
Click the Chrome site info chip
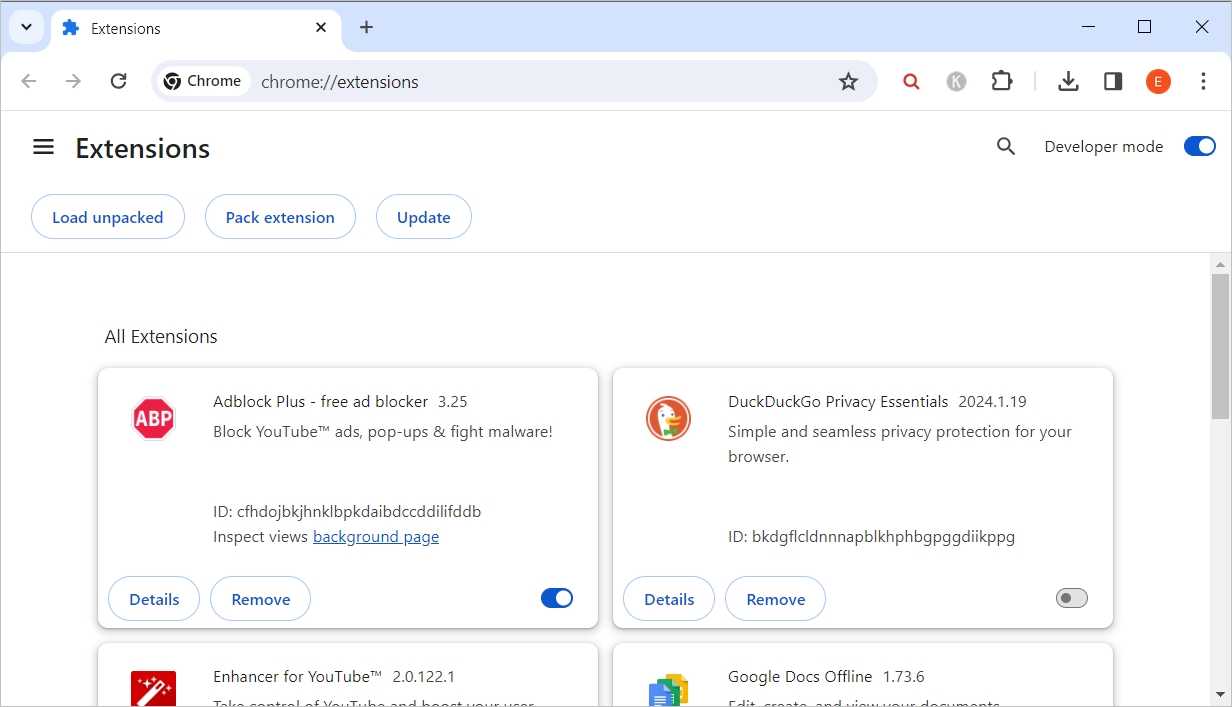pos(203,81)
